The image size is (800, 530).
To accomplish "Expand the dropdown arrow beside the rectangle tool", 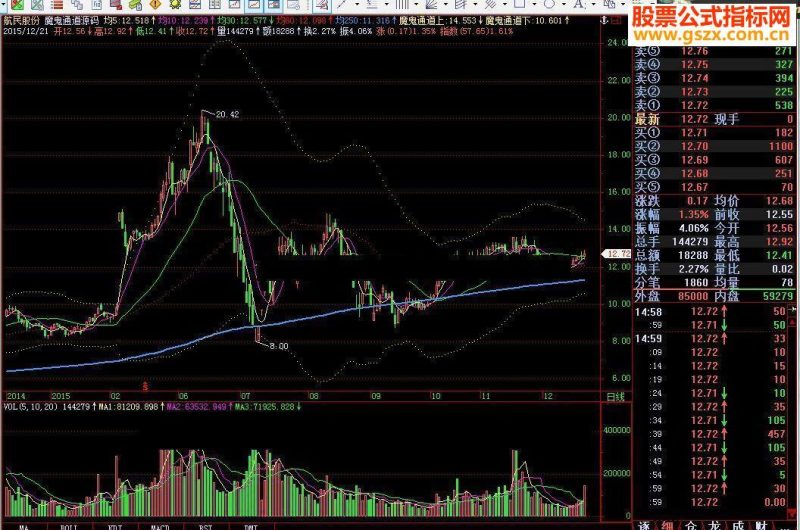I will click(534, 4).
